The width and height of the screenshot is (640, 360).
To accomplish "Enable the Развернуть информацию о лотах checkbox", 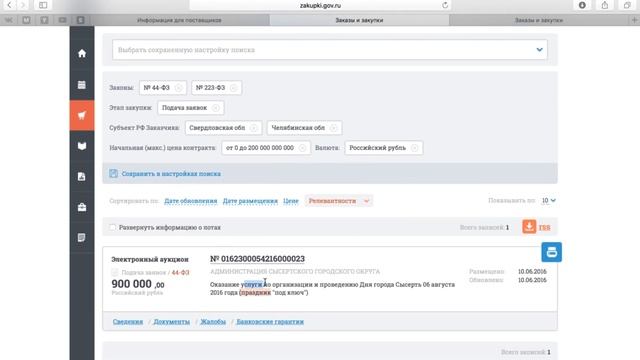I will point(113,227).
